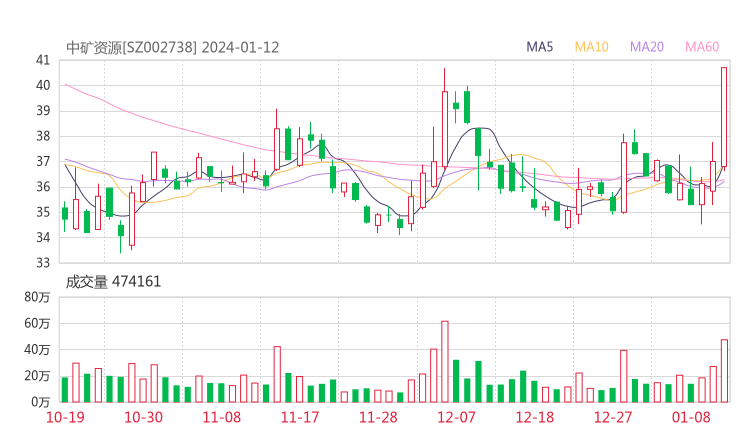Click the MA20 legend label
This screenshot has width=740, height=440.
[647, 47]
